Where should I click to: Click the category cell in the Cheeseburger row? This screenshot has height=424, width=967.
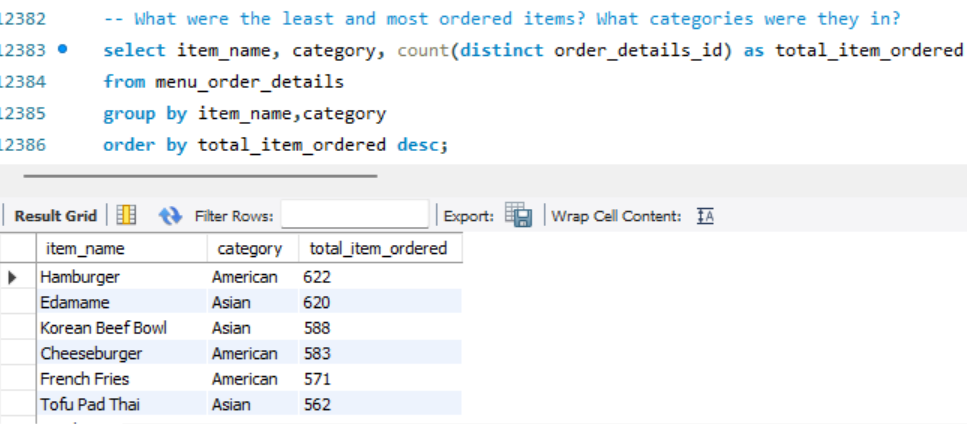253,353
